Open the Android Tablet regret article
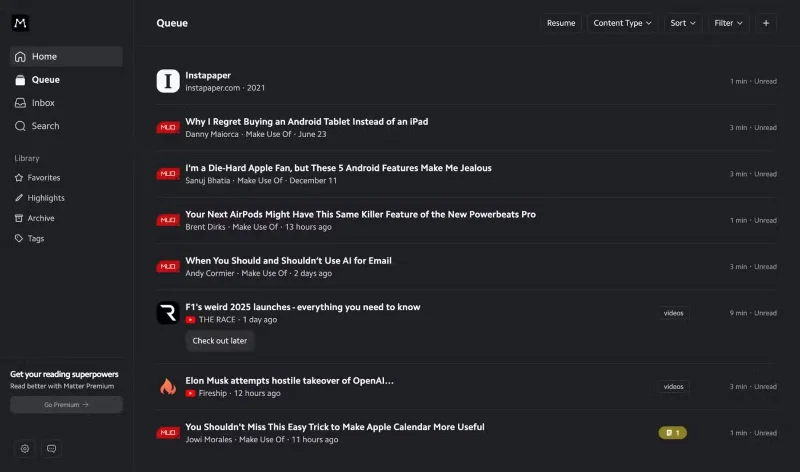Viewport: 800px width, 472px height. [x=307, y=121]
